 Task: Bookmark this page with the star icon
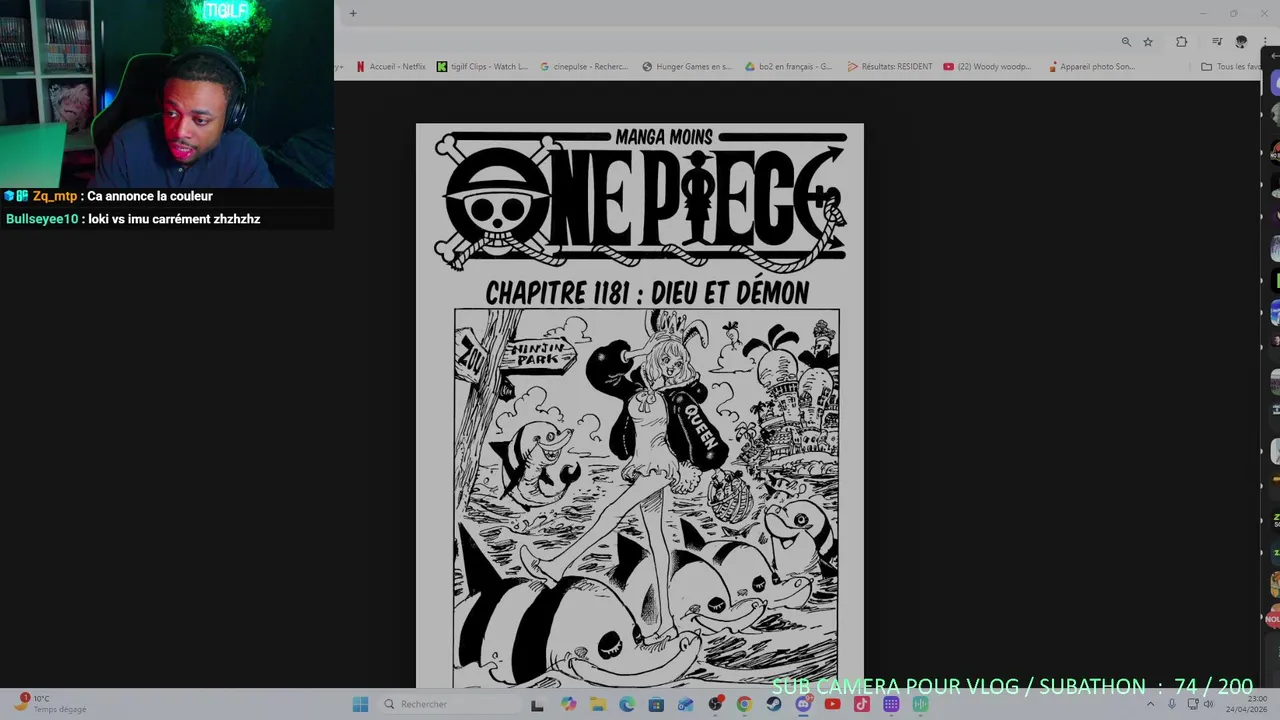[1148, 41]
